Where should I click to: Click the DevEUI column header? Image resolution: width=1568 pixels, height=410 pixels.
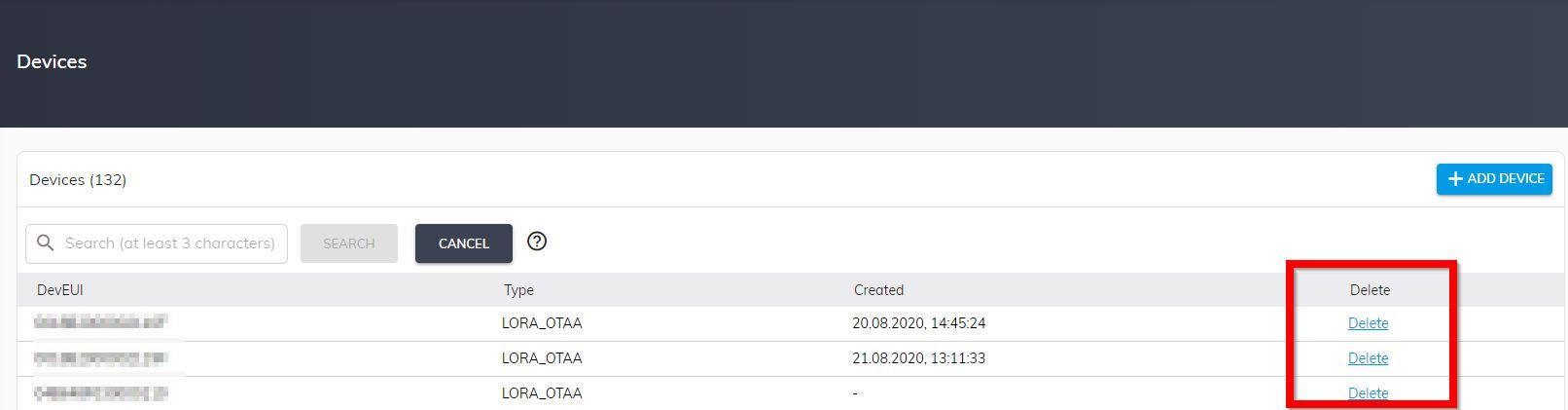(x=60, y=290)
